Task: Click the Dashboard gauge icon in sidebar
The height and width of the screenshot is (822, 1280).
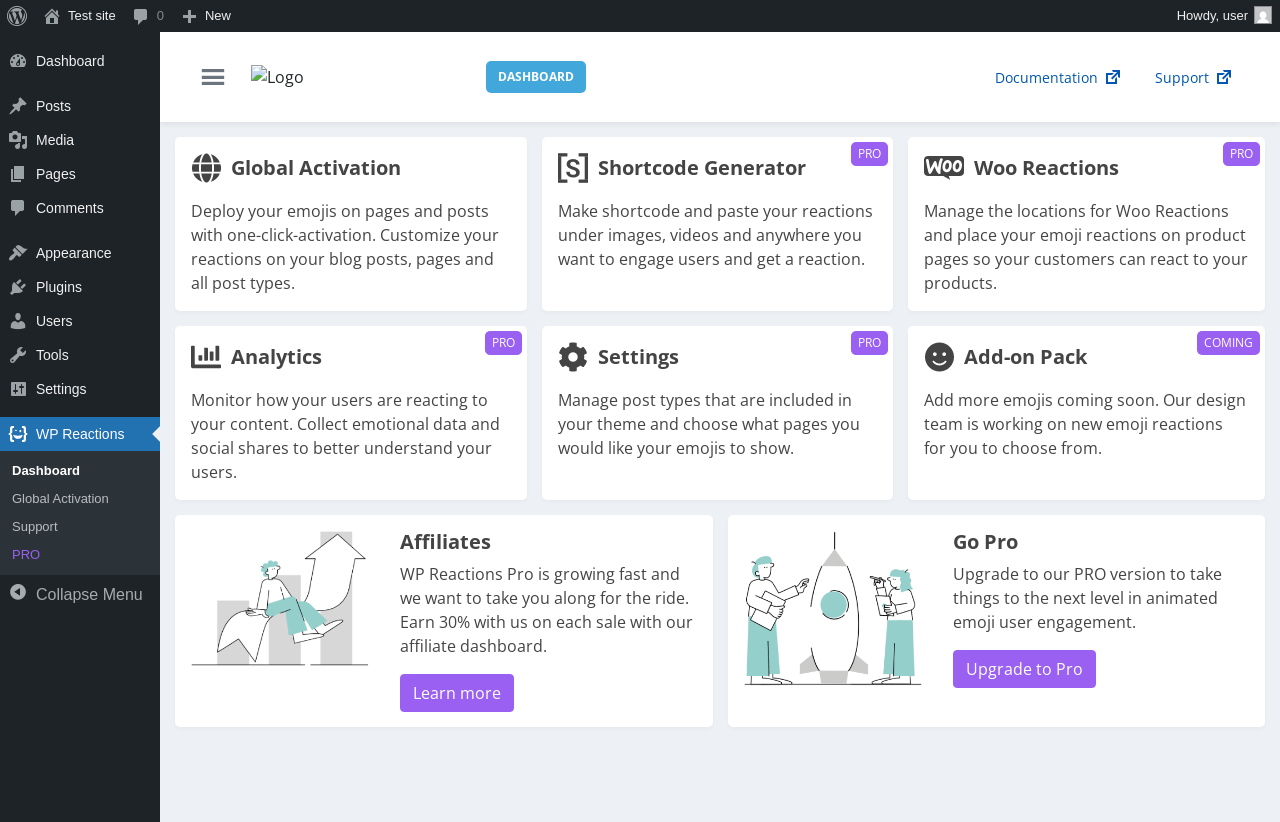Action: 18,61
